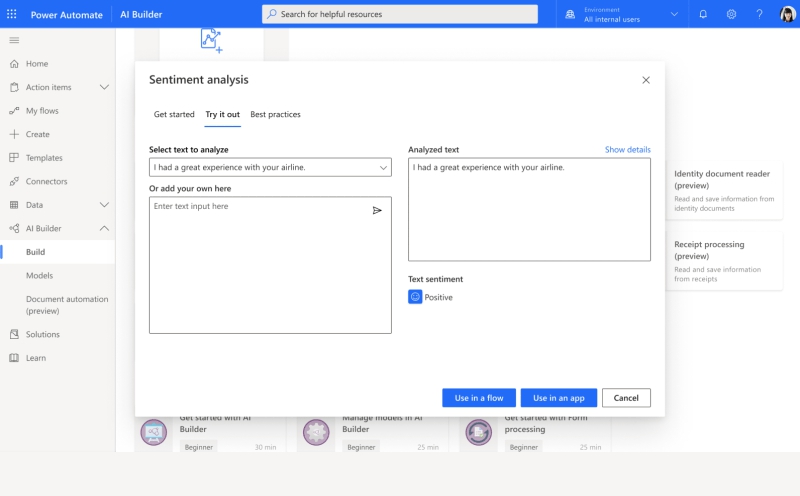
Task: Click the Analyzed text box
Action: tap(529, 209)
